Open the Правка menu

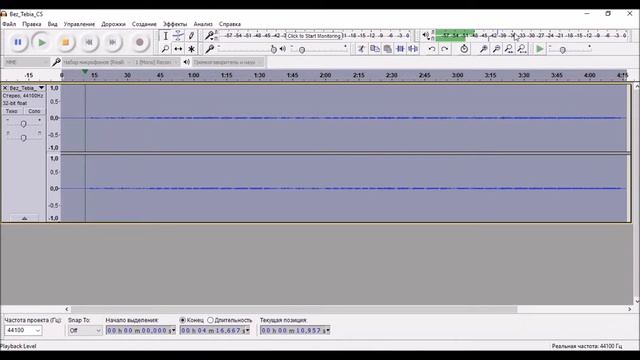coord(31,24)
